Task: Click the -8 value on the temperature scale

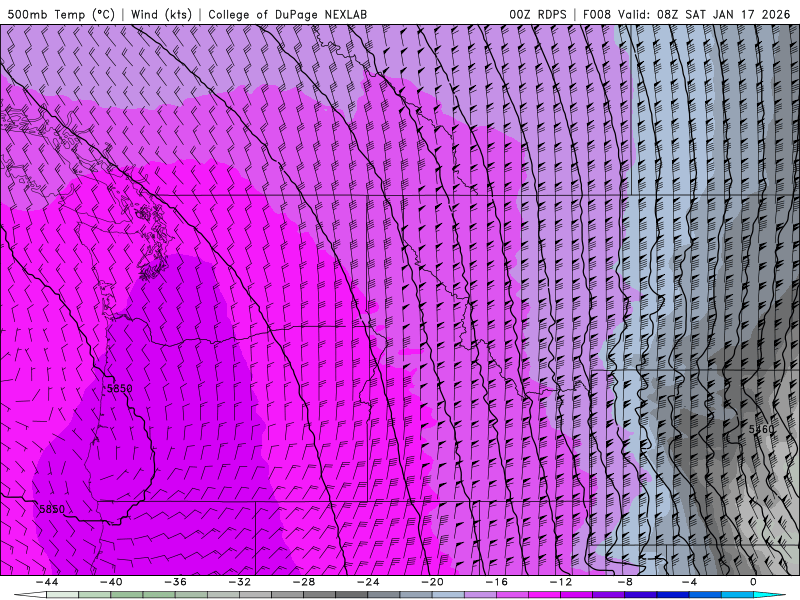Action: click(x=626, y=582)
